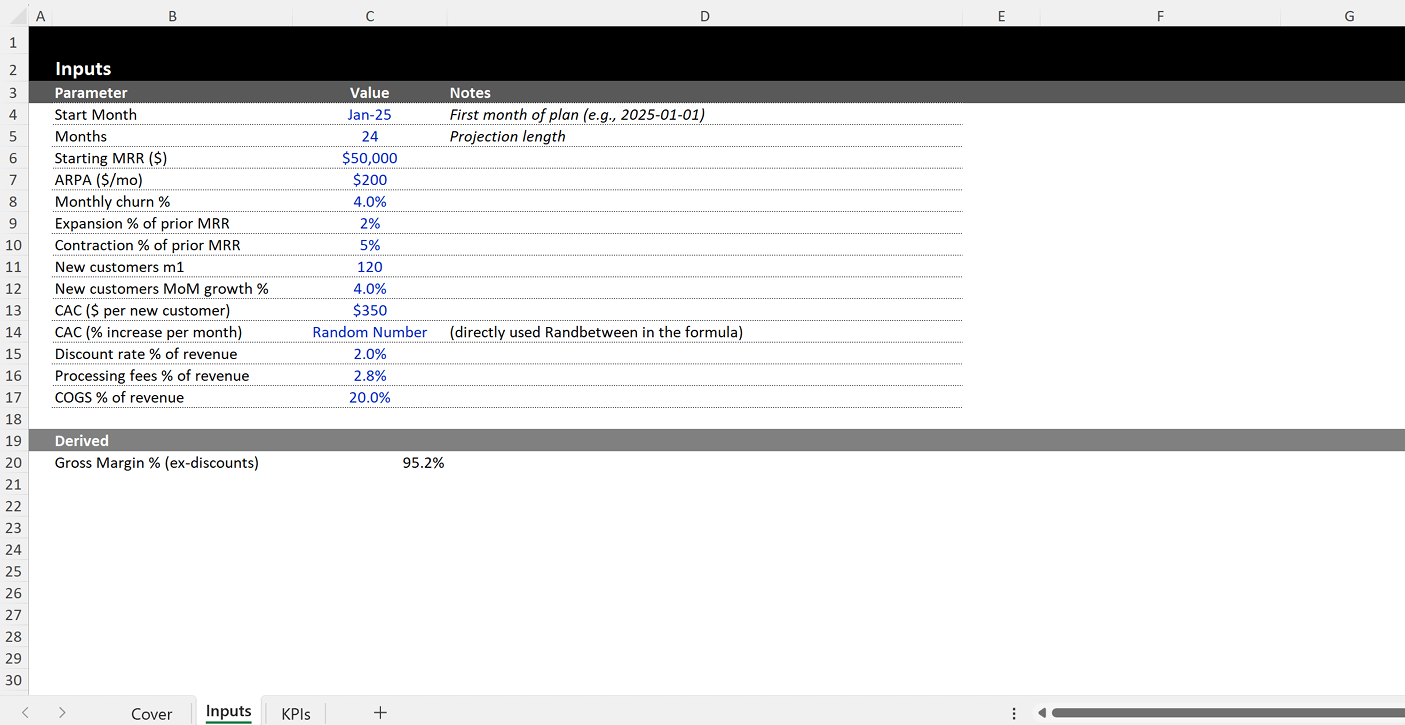
Task: Click the Gross Margin 95.2% cell
Action: point(423,462)
